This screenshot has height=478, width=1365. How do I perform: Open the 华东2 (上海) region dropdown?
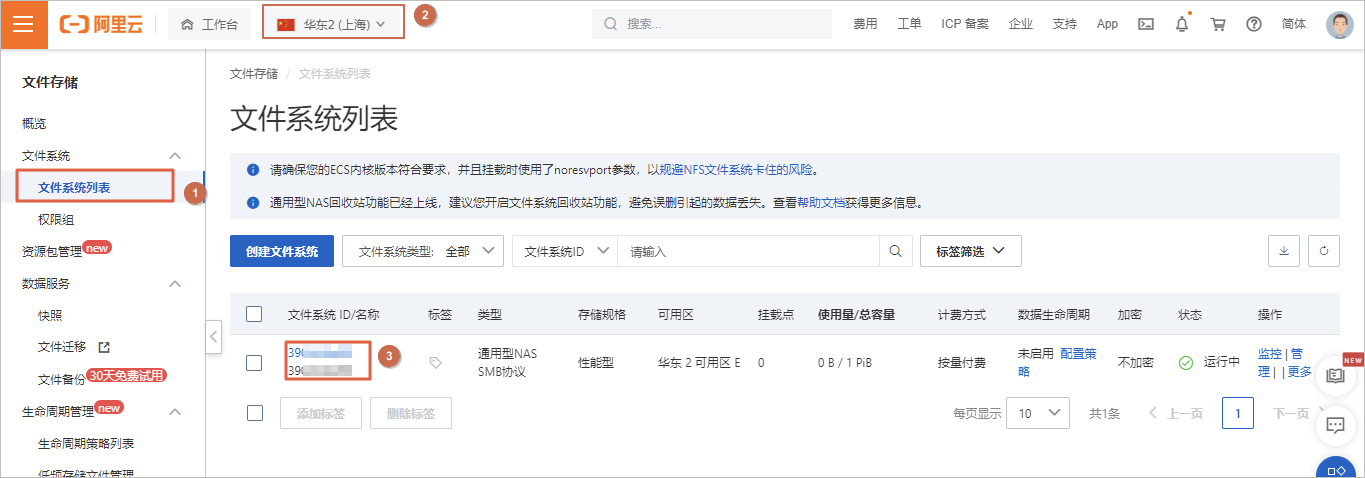333,25
